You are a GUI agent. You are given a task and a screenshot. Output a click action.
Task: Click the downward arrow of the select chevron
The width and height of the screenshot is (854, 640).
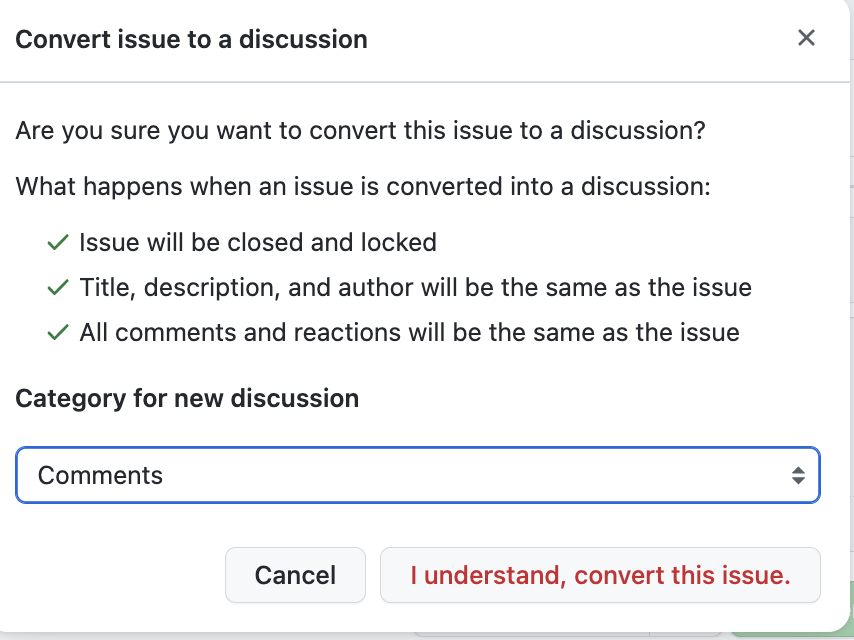click(798, 480)
